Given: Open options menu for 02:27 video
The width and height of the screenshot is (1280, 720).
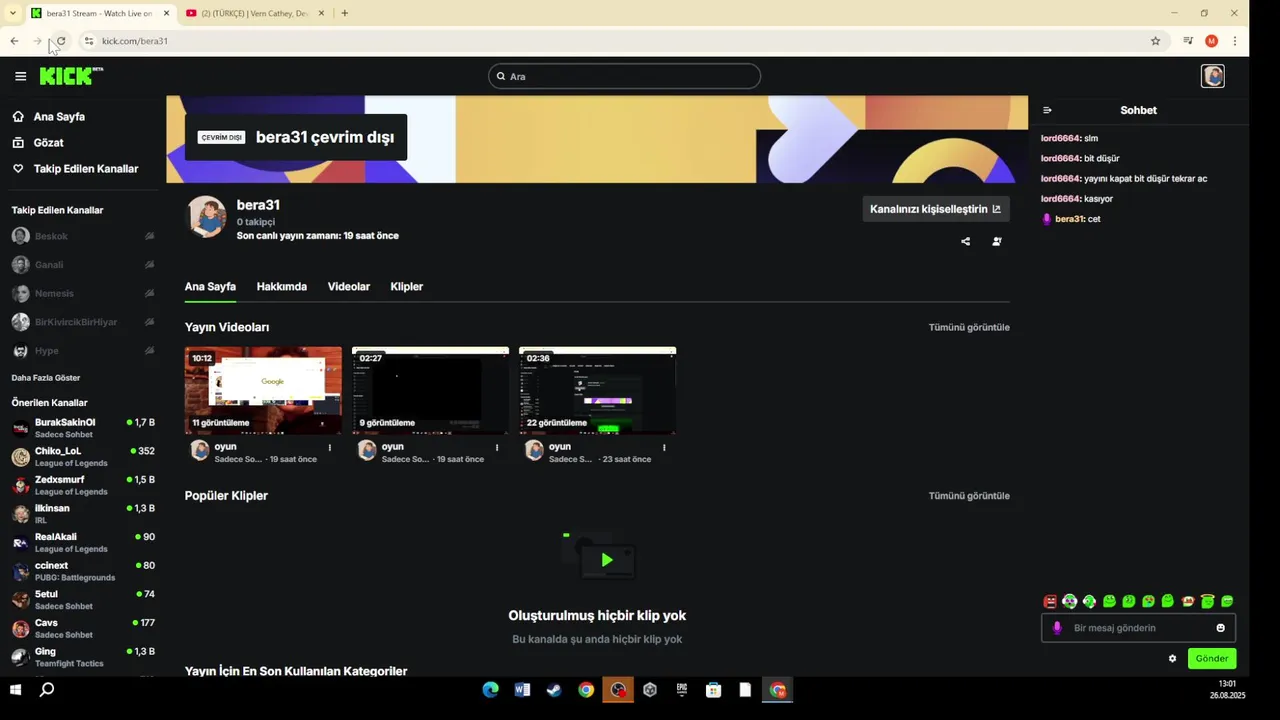Looking at the screenshot, I should coord(497,447).
